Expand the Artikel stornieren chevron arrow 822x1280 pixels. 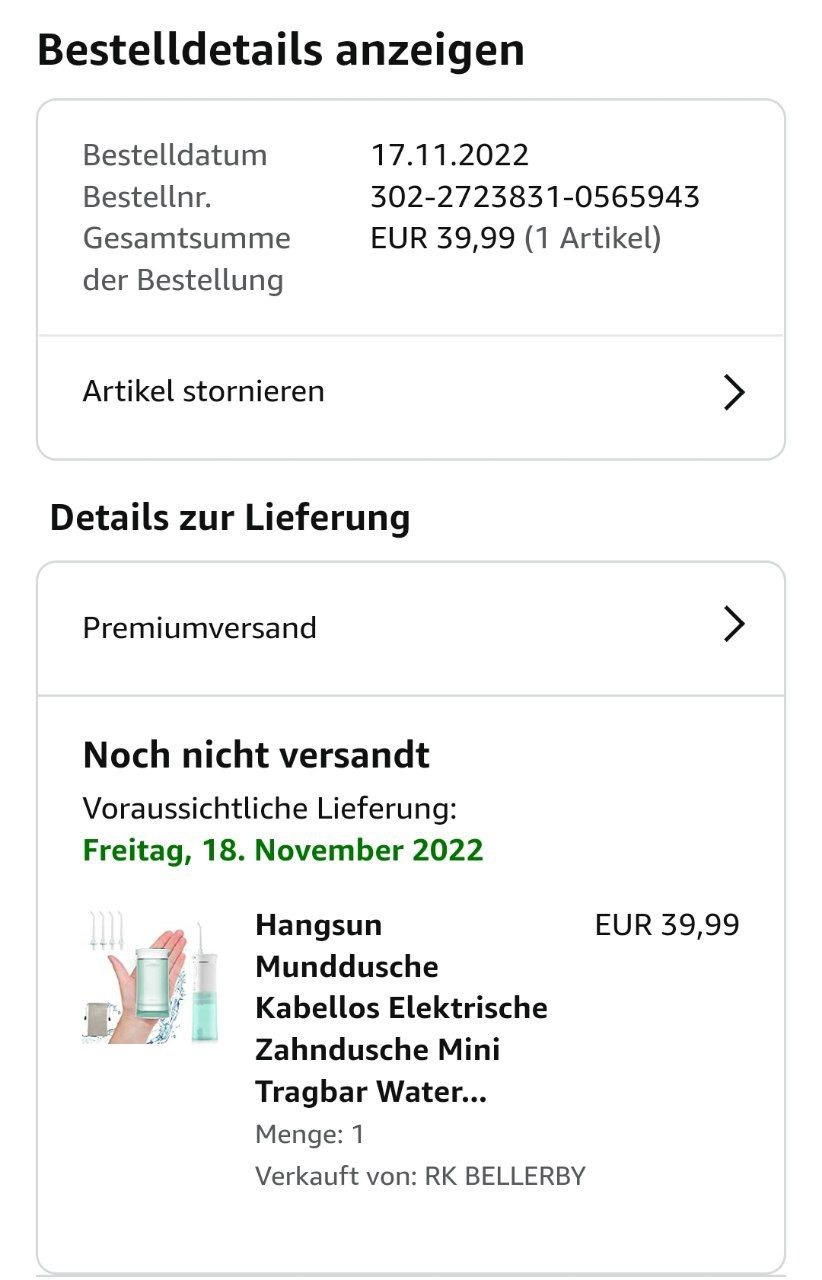pyautogui.click(x=734, y=392)
